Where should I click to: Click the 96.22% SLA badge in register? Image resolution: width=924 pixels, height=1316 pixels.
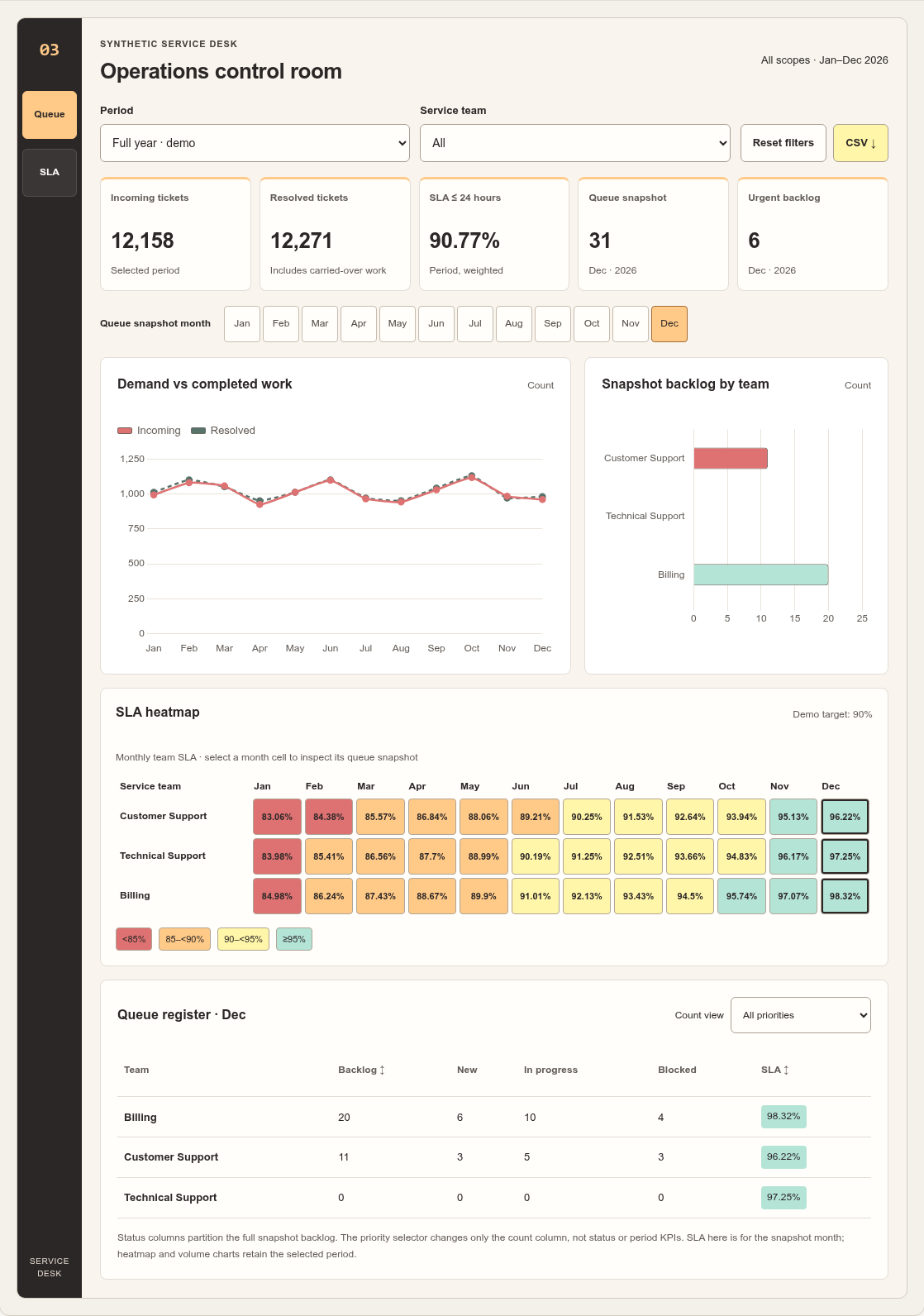(x=783, y=1156)
